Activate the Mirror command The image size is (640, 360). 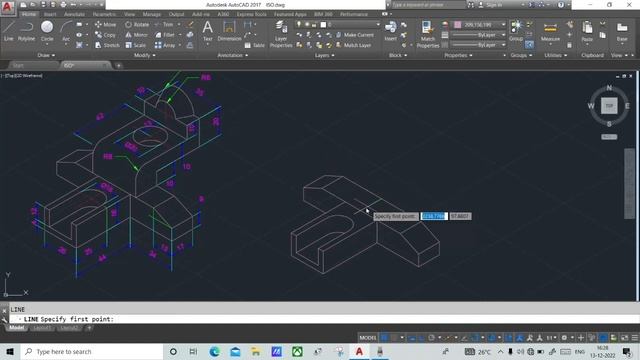tap(136, 35)
